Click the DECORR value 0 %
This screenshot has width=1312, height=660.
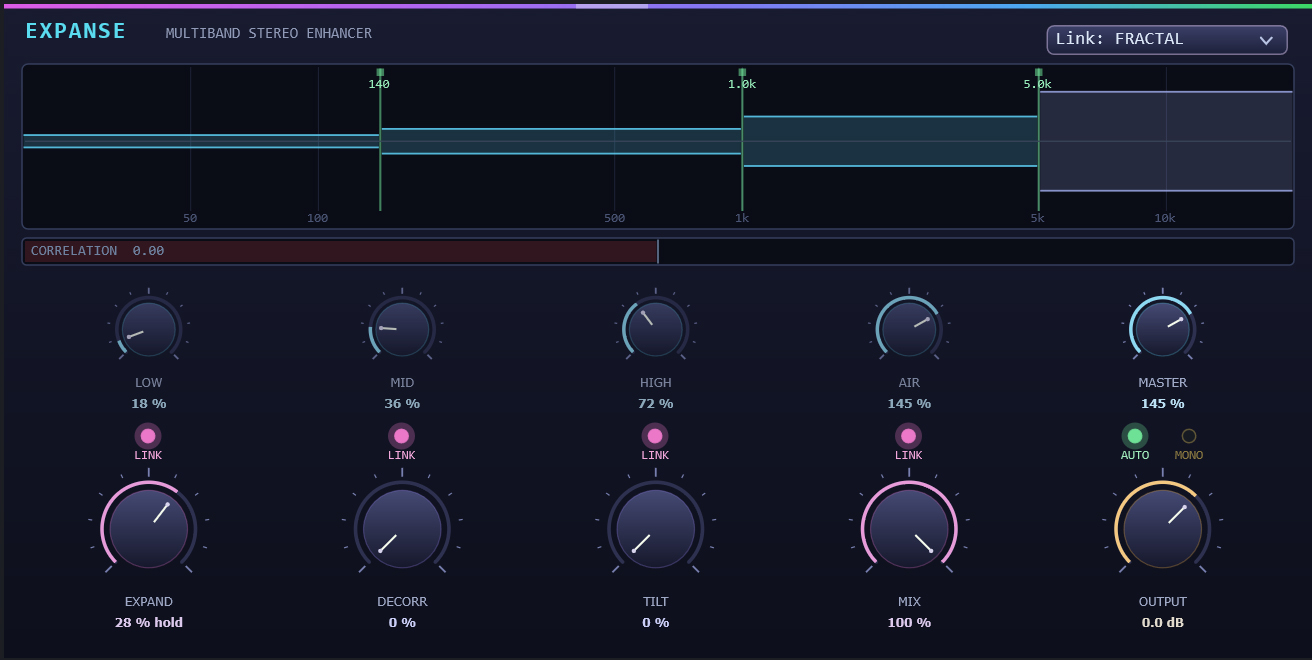(402, 623)
